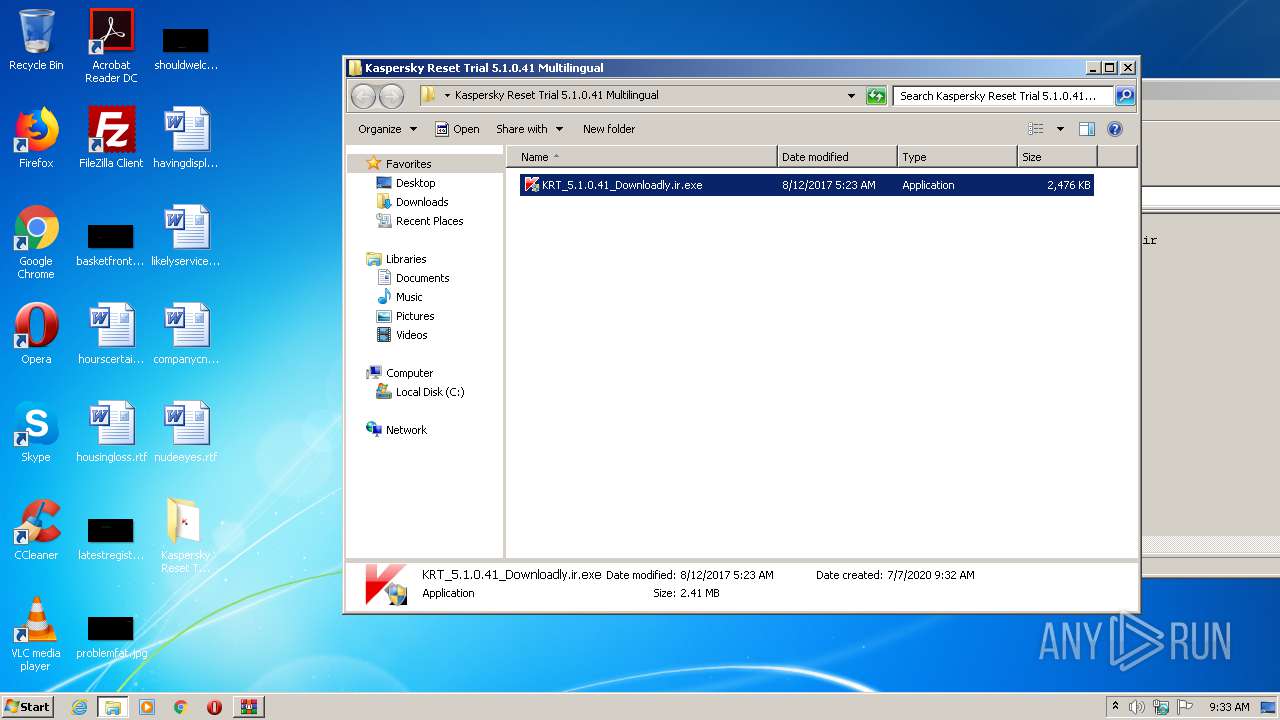Viewport: 1280px width, 720px height.
Task: Launch CCleaner desktop shortcut
Action: pyautogui.click(x=36, y=530)
